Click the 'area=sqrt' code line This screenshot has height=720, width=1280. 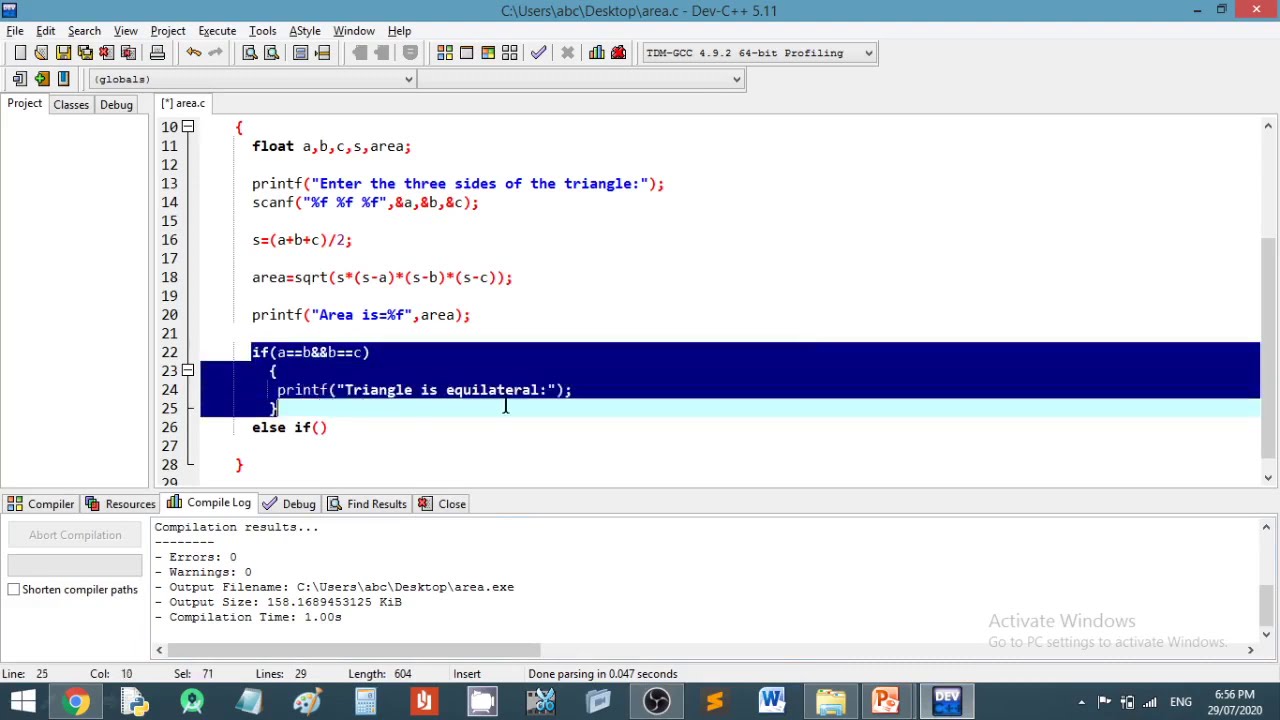(382, 278)
